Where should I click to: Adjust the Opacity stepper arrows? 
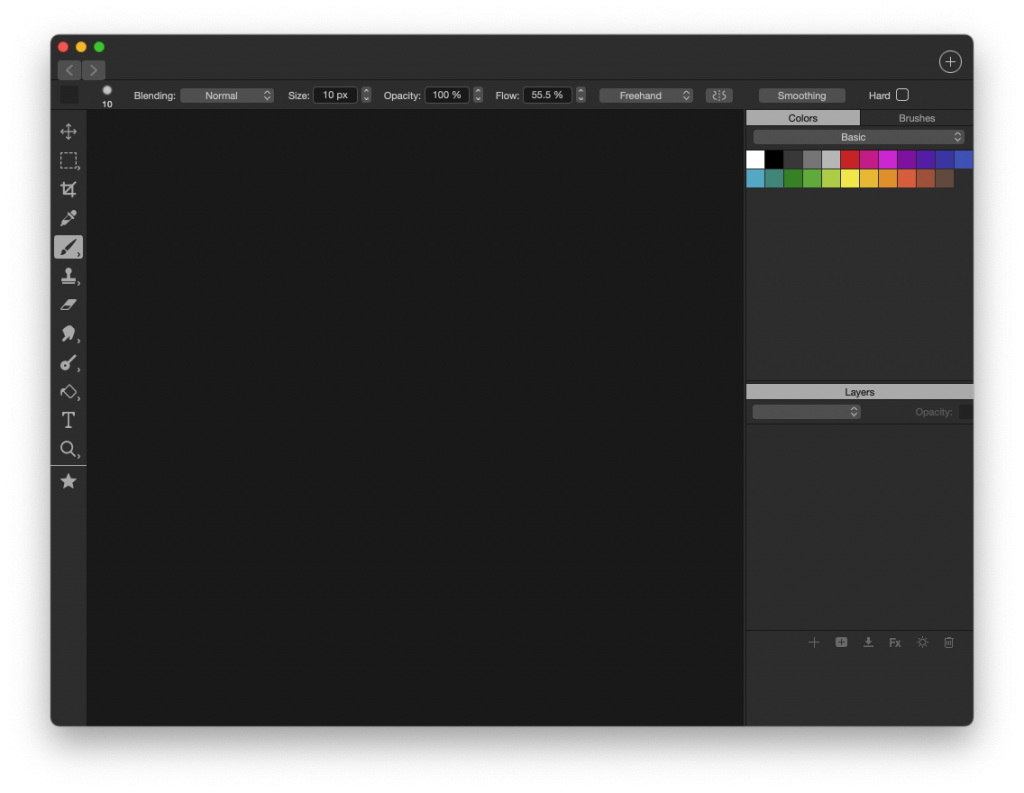[478, 95]
